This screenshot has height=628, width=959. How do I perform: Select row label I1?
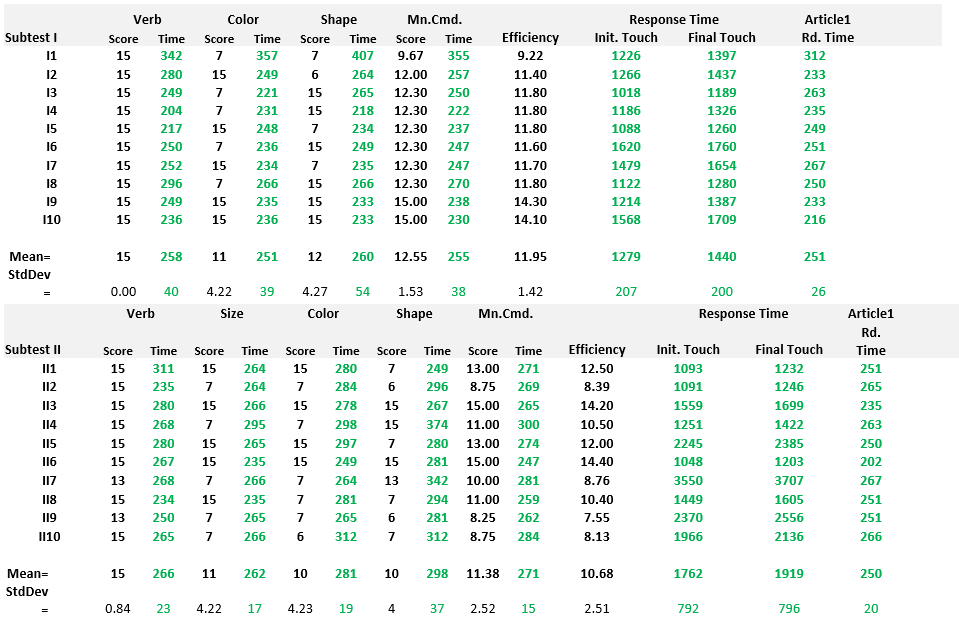click(51, 56)
